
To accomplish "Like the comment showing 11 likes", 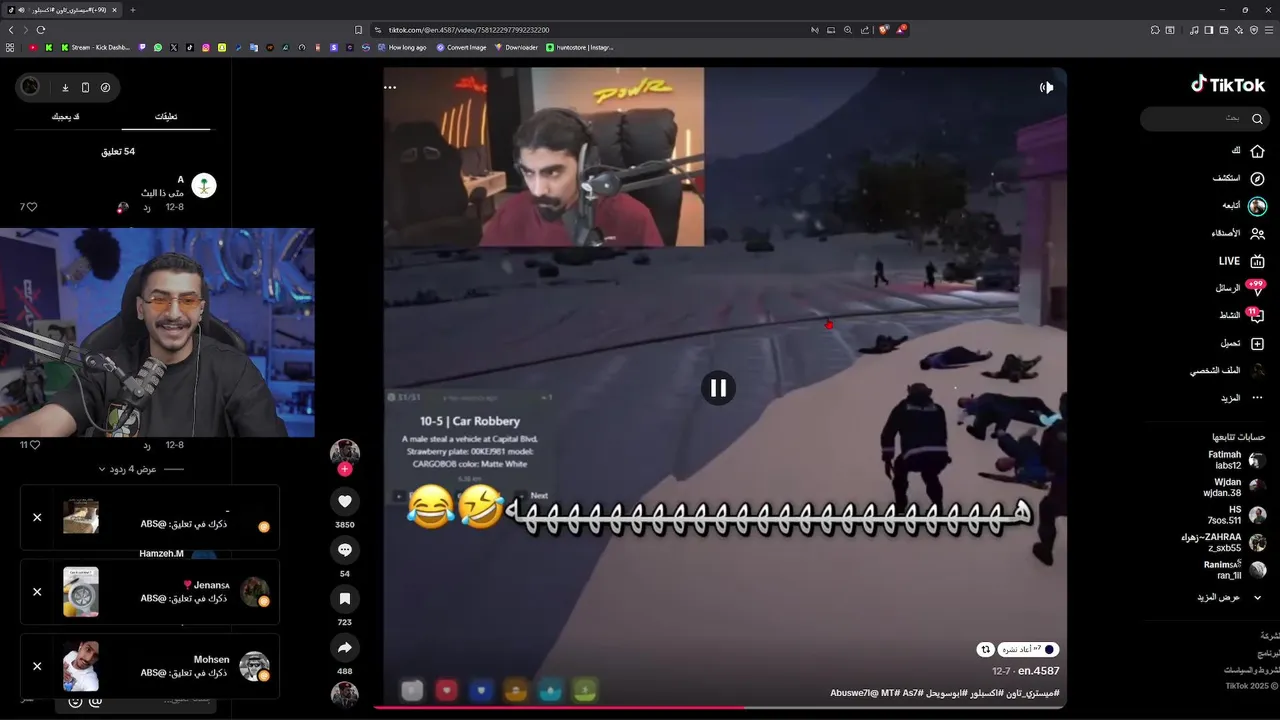I will (34, 445).
